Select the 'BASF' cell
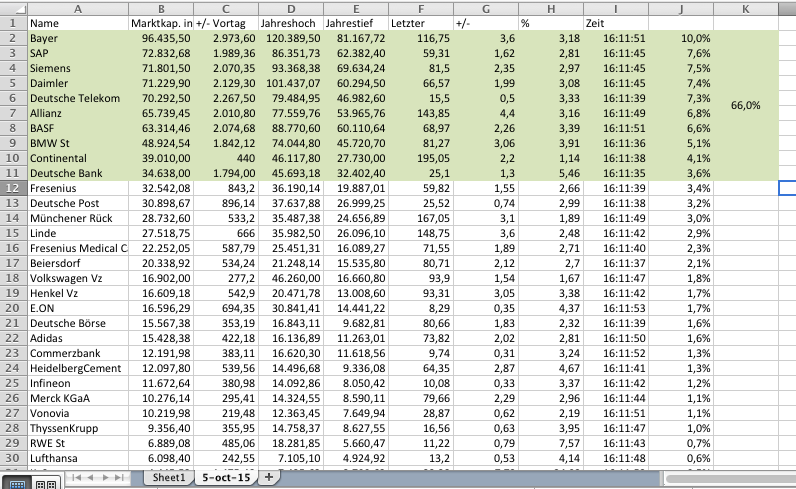Screen dimensions: 796x489 coord(78,128)
